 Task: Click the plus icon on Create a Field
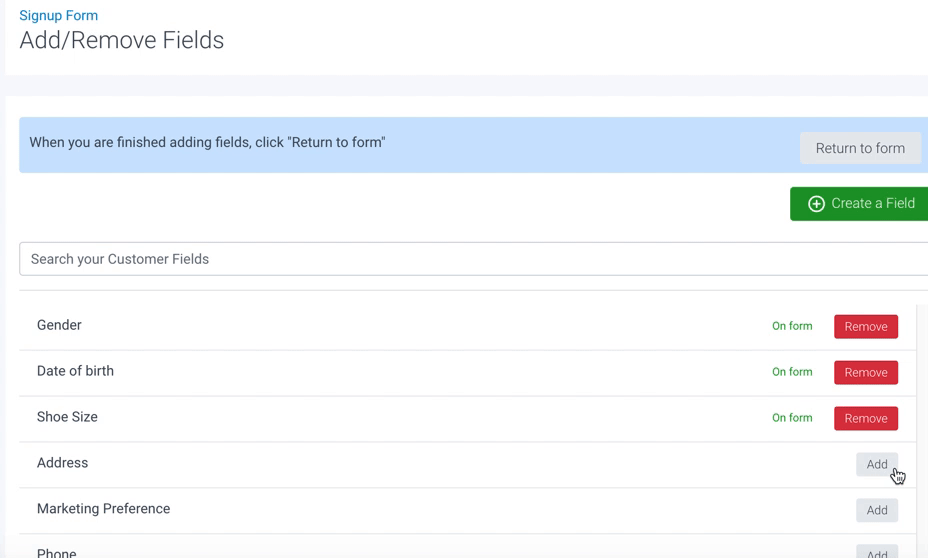(x=816, y=204)
